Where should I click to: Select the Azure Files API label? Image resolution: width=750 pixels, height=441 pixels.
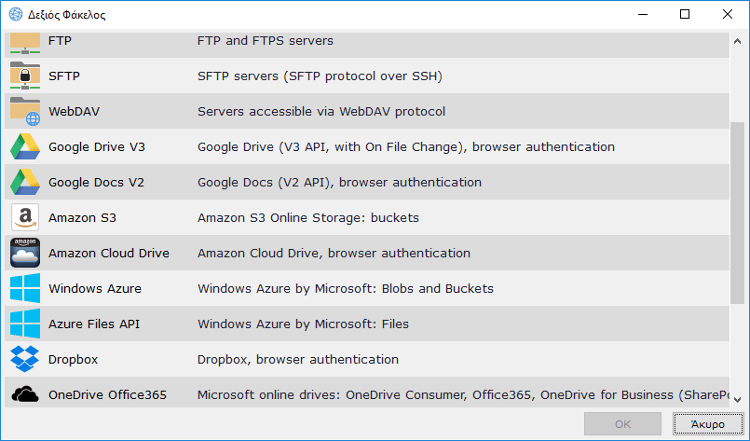94,324
